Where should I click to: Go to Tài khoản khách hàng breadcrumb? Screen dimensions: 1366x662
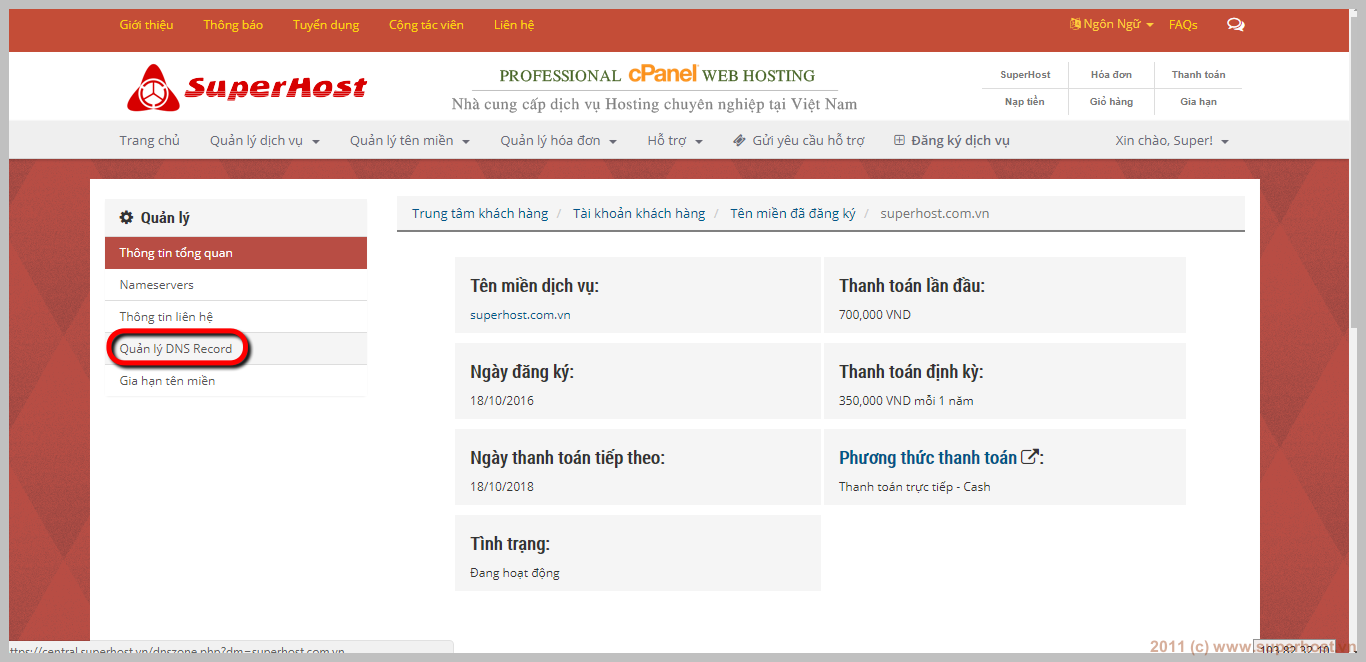coord(639,213)
